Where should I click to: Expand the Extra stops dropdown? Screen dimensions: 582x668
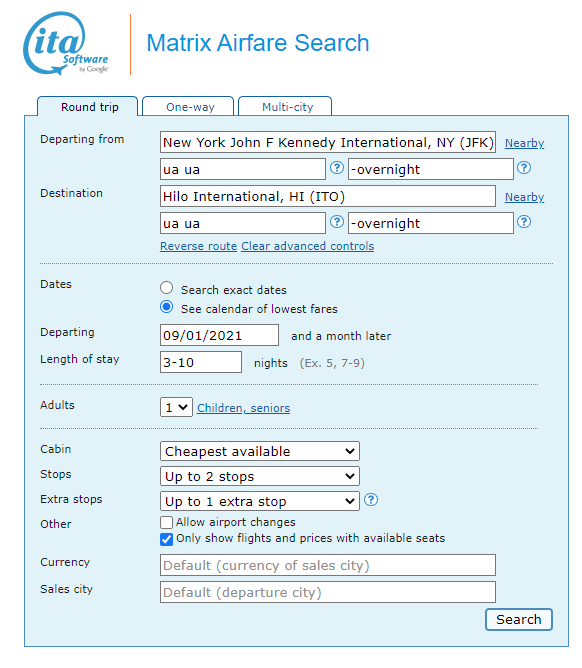260,501
